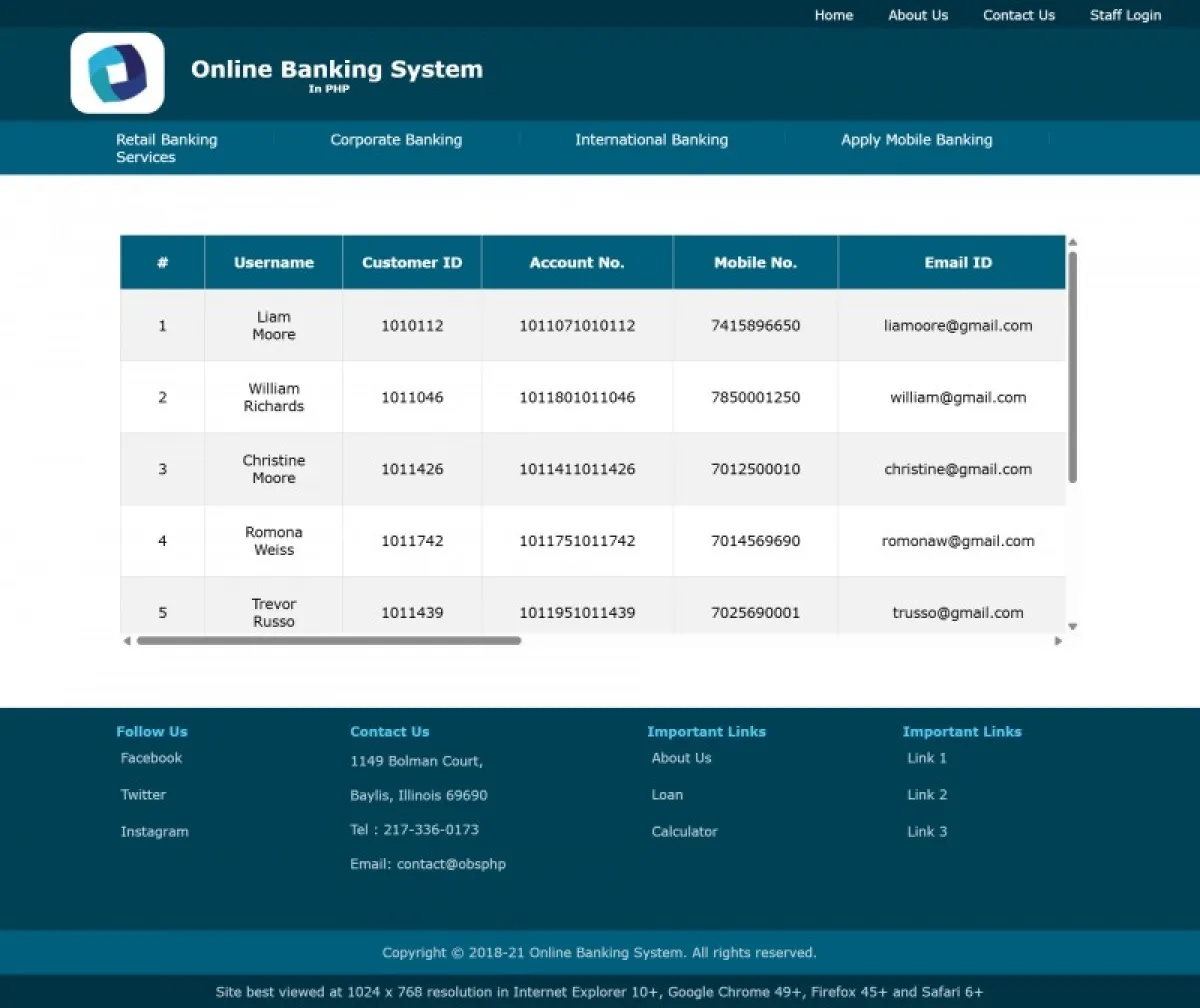Click the table's scroll right arrow
Screen dimensions: 1200x1008
click(1058, 641)
